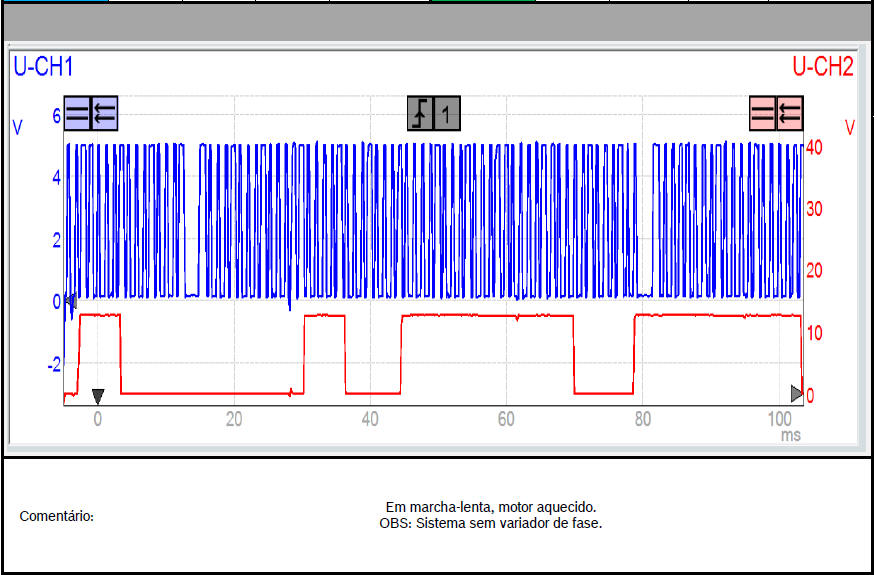Click the blue V unit label for CH1
877x575 pixels.
coord(17,127)
